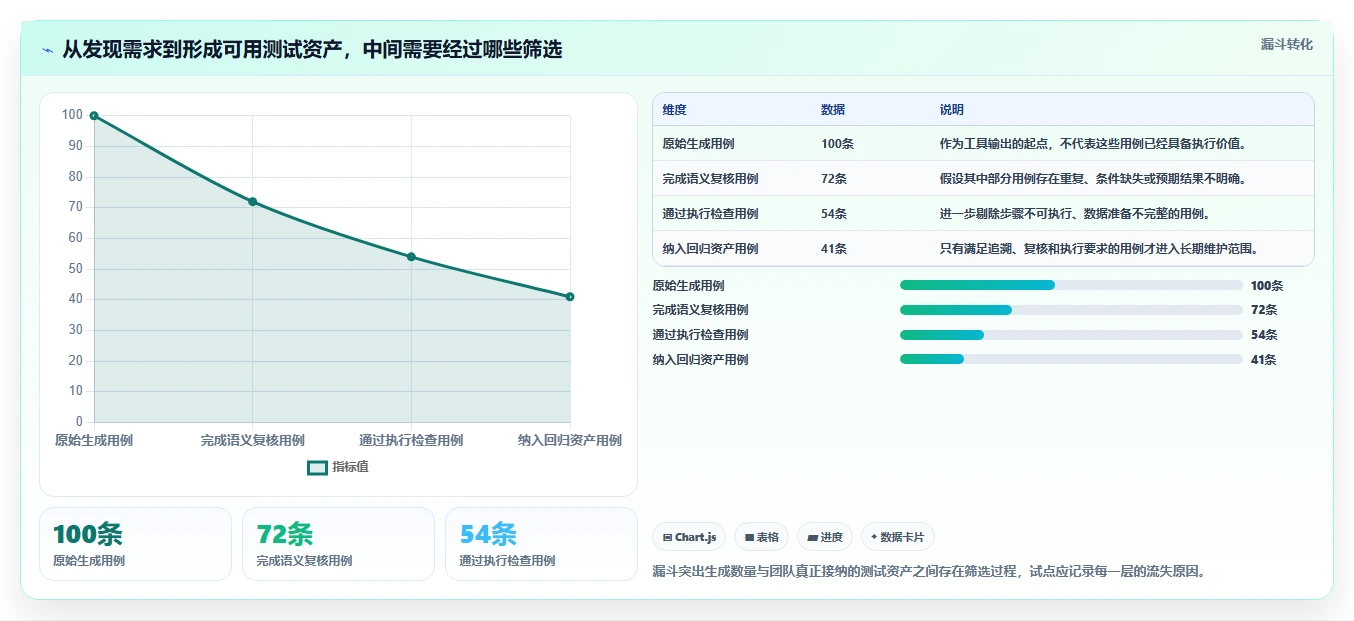Click the 原始生成用例 progress bar
Viewport: 1354px width, 621px height.
pyautogui.click(x=1071, y=285)
